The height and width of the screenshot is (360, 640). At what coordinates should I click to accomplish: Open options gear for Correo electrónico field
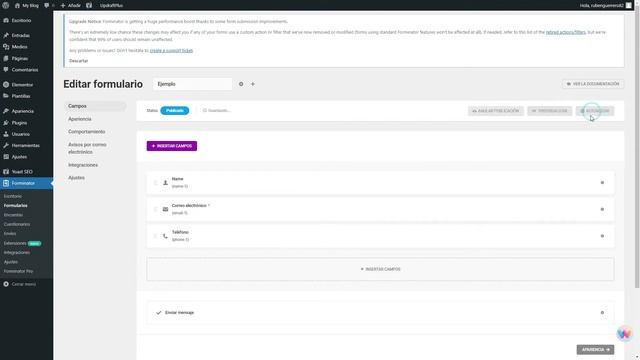pyautogui.click(x=602, y=209)
